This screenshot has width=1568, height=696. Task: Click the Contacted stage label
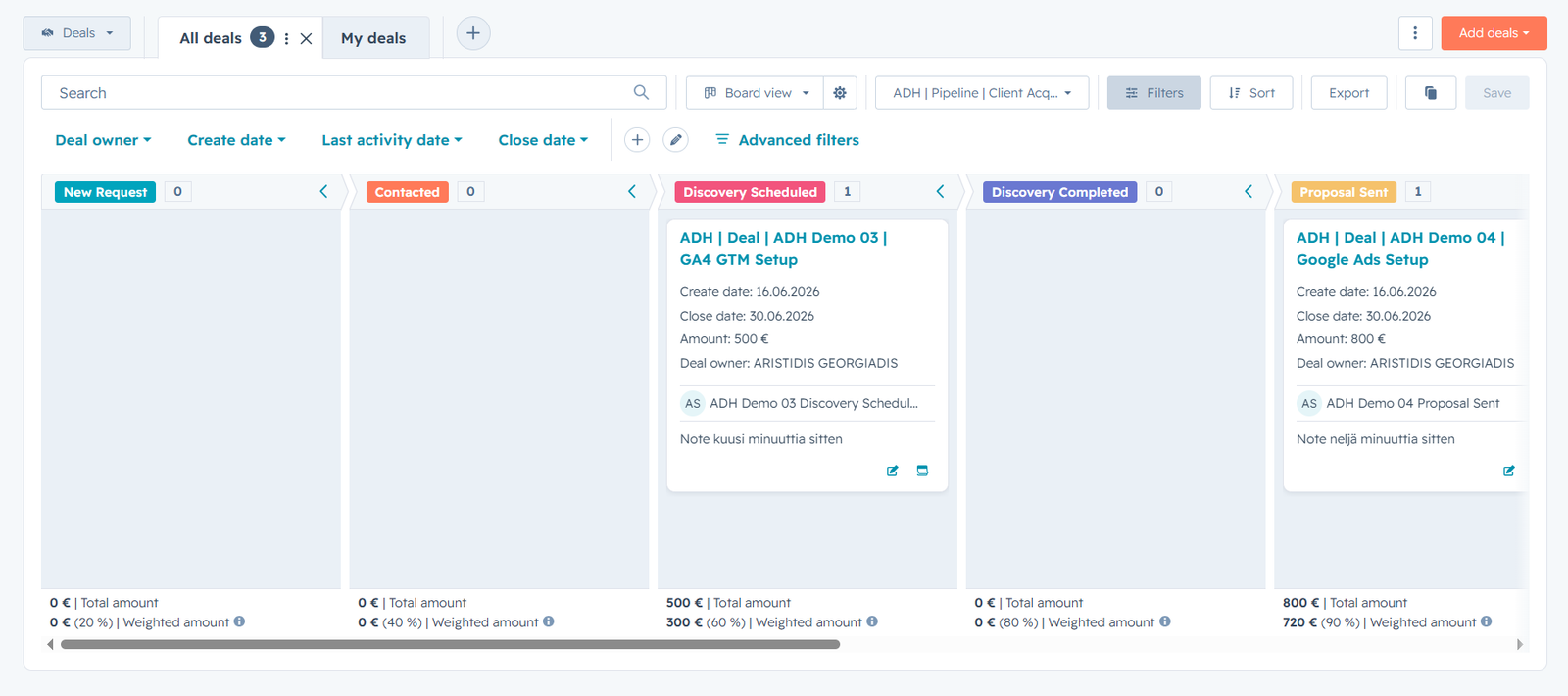click(407, 192)
